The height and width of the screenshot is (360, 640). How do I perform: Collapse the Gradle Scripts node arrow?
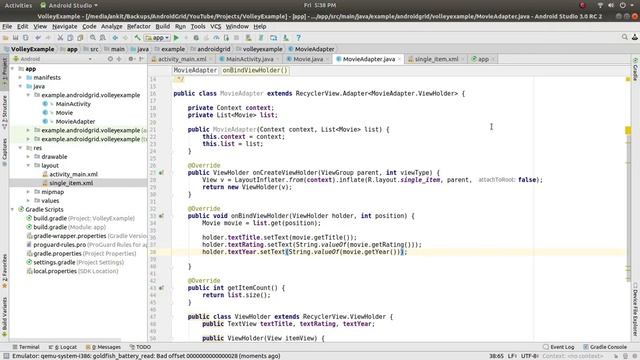coord(13,209)
